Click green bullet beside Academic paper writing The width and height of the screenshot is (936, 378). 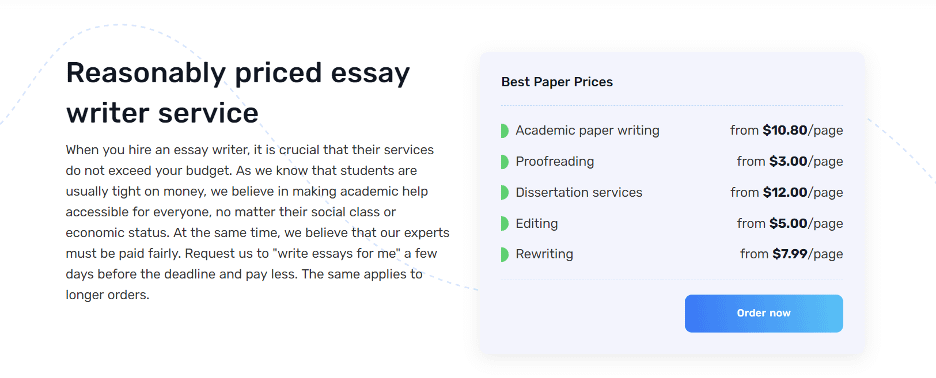coord(504,131)
